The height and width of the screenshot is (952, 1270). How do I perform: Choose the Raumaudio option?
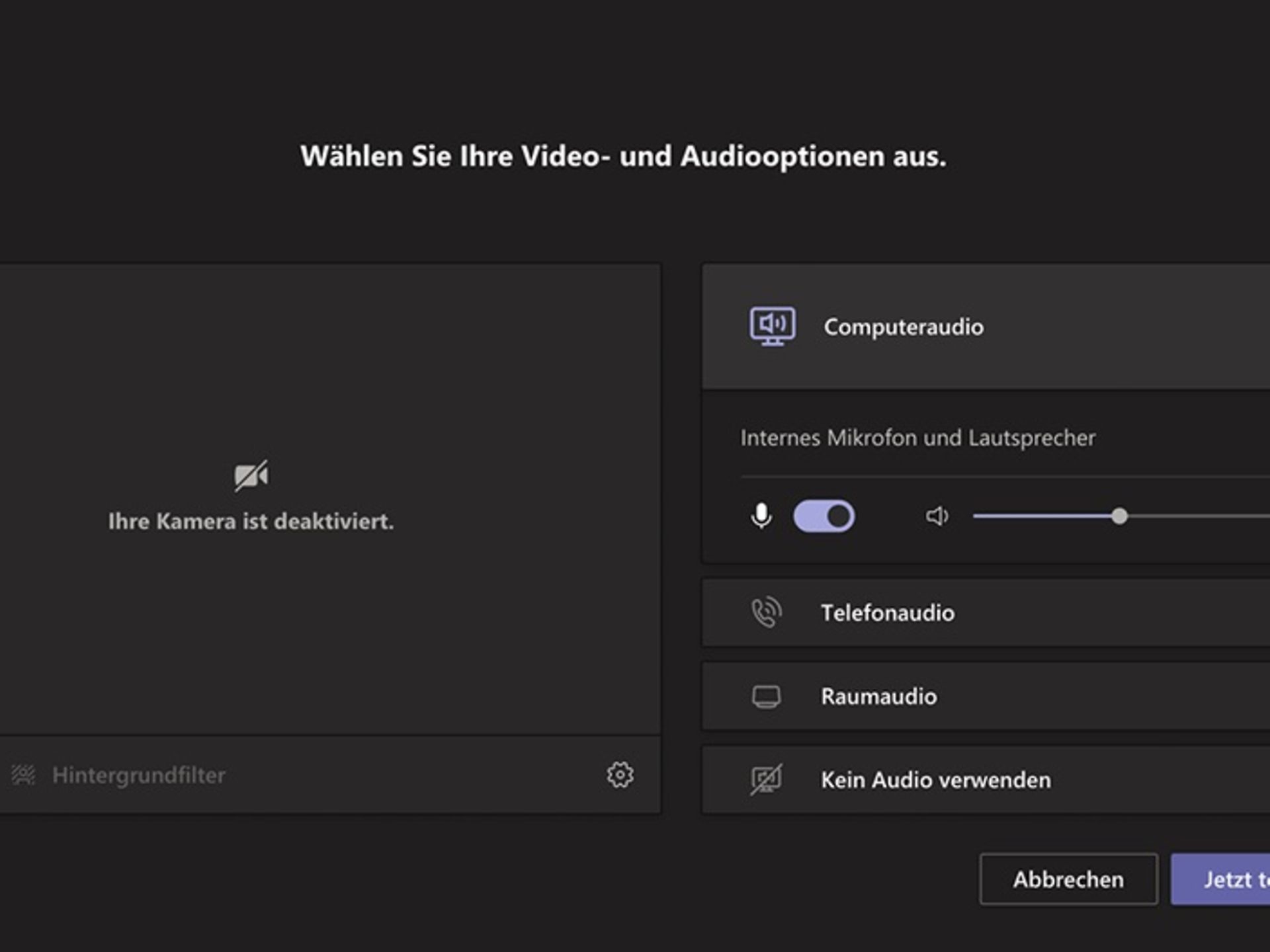[x=878, y=697]
